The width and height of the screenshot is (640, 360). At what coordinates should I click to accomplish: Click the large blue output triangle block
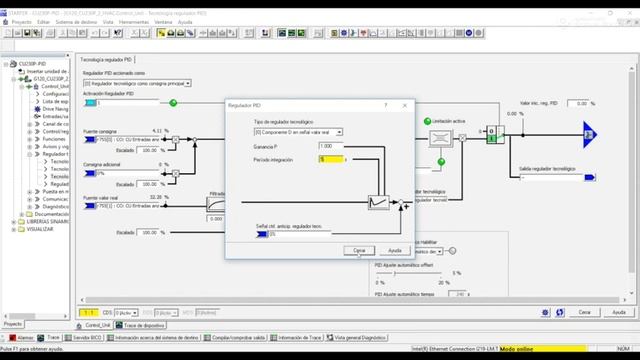[x=590, y=135]
